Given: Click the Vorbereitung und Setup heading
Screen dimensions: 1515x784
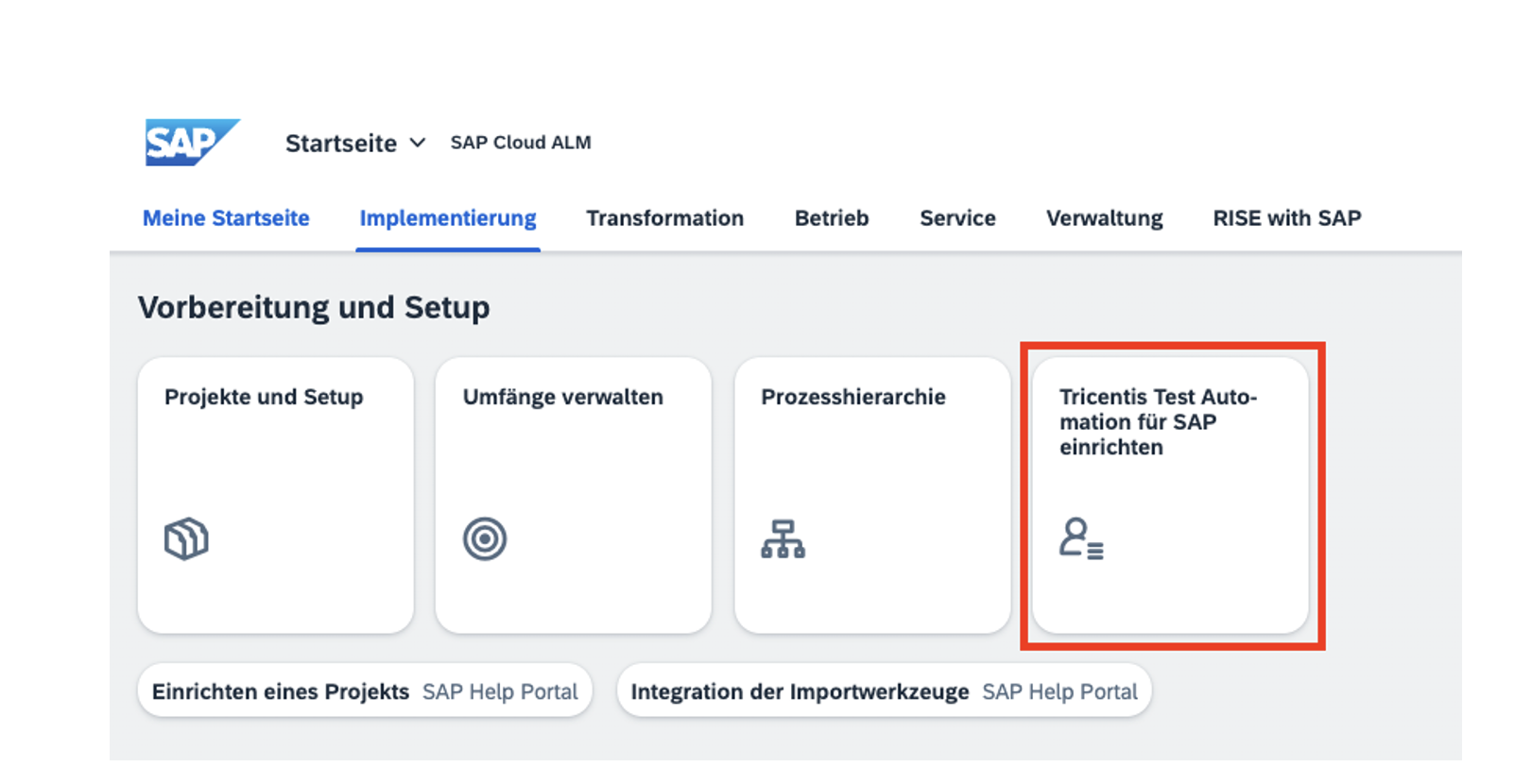Looking at the screenshot, I should 314,308.
